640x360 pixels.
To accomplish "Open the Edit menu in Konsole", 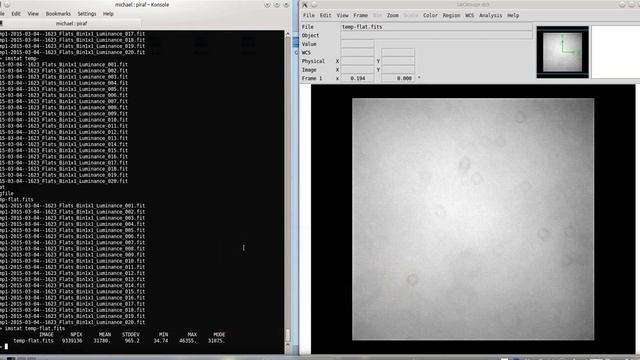I will point(16,13).
